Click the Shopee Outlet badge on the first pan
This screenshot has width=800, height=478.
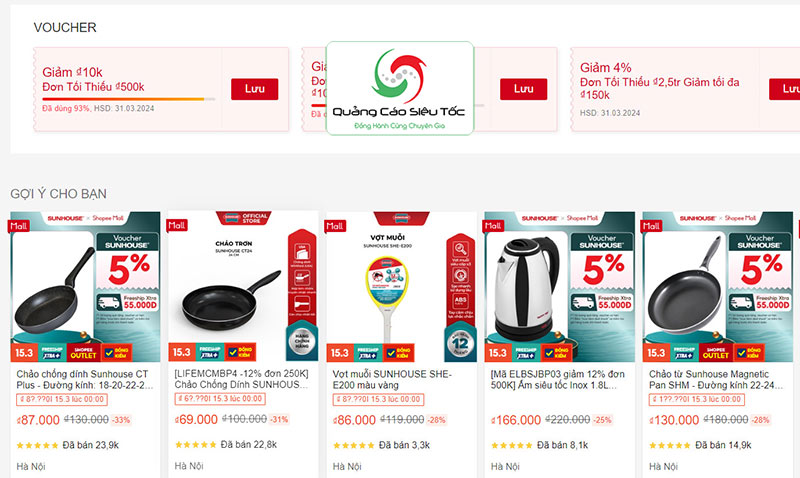pyautogui.click(x=83, y=353)
